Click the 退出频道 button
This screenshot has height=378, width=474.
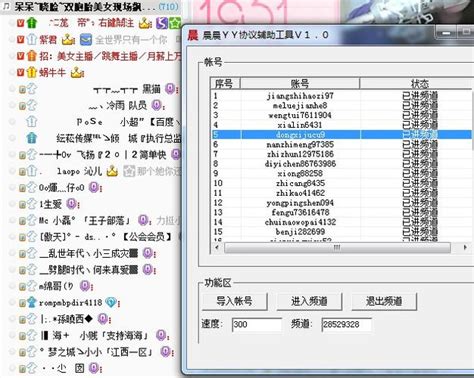pyautogui.click(x=384, y=301)
